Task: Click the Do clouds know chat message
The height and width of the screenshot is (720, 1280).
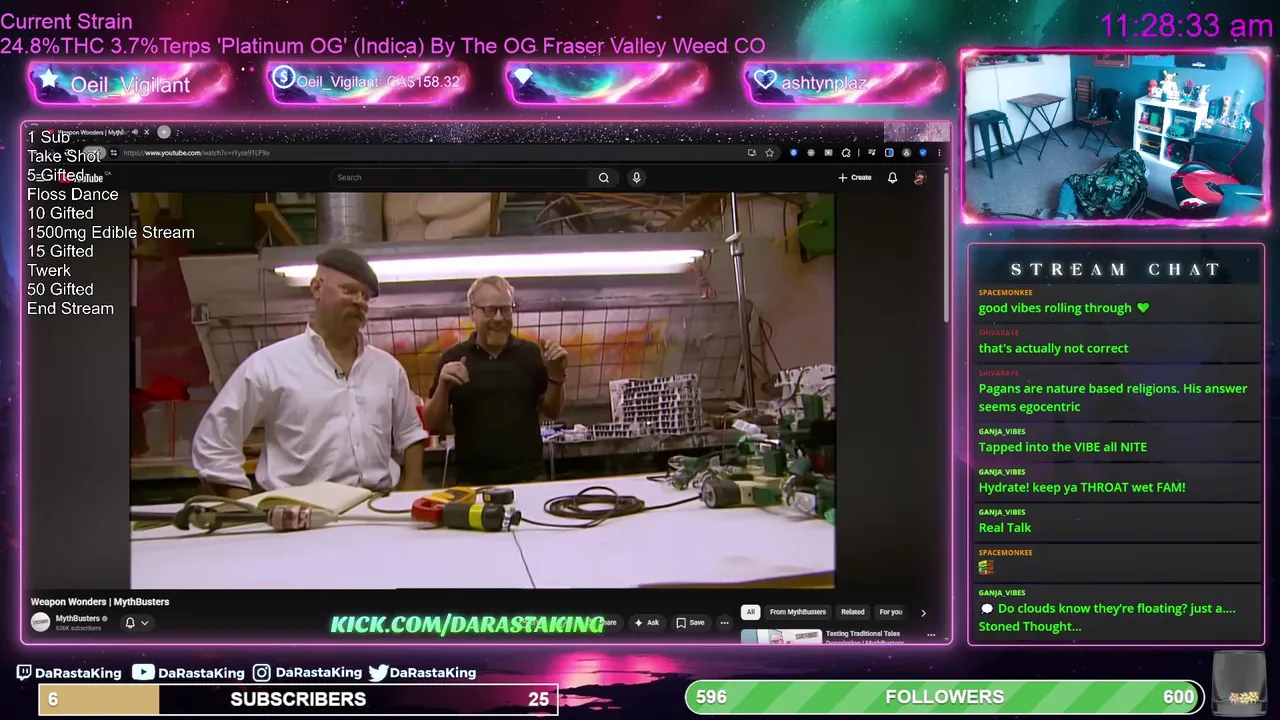Action: [1107, 617]
